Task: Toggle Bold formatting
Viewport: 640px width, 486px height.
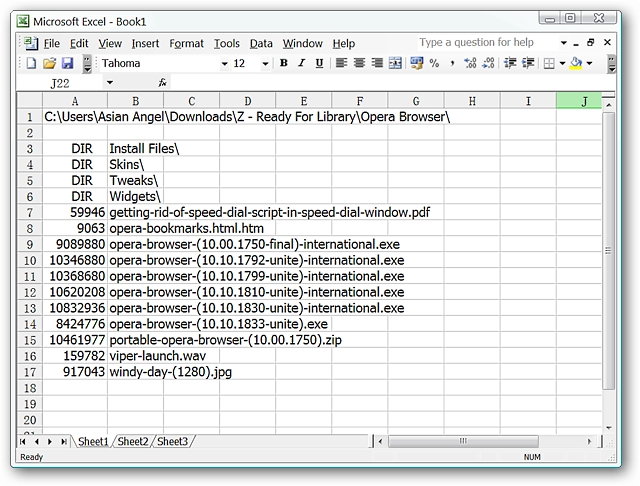Action: pyautogui.click(x=284, y=63)
